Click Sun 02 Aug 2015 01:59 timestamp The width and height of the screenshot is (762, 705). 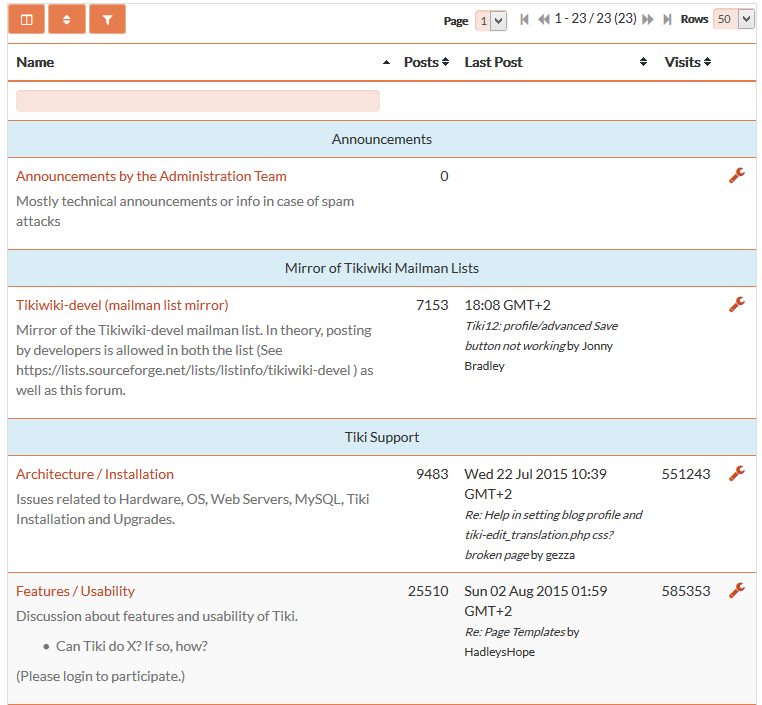[x=536, y=601]
